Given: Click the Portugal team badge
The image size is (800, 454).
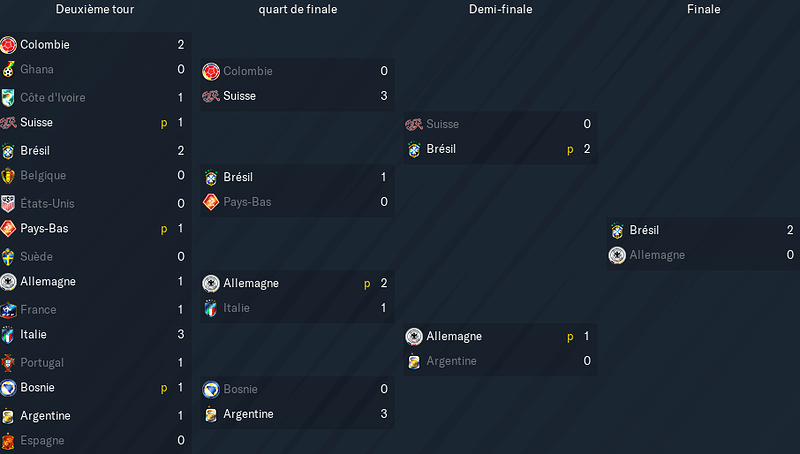Looking at the screenshot, I should tap(8, 363).
